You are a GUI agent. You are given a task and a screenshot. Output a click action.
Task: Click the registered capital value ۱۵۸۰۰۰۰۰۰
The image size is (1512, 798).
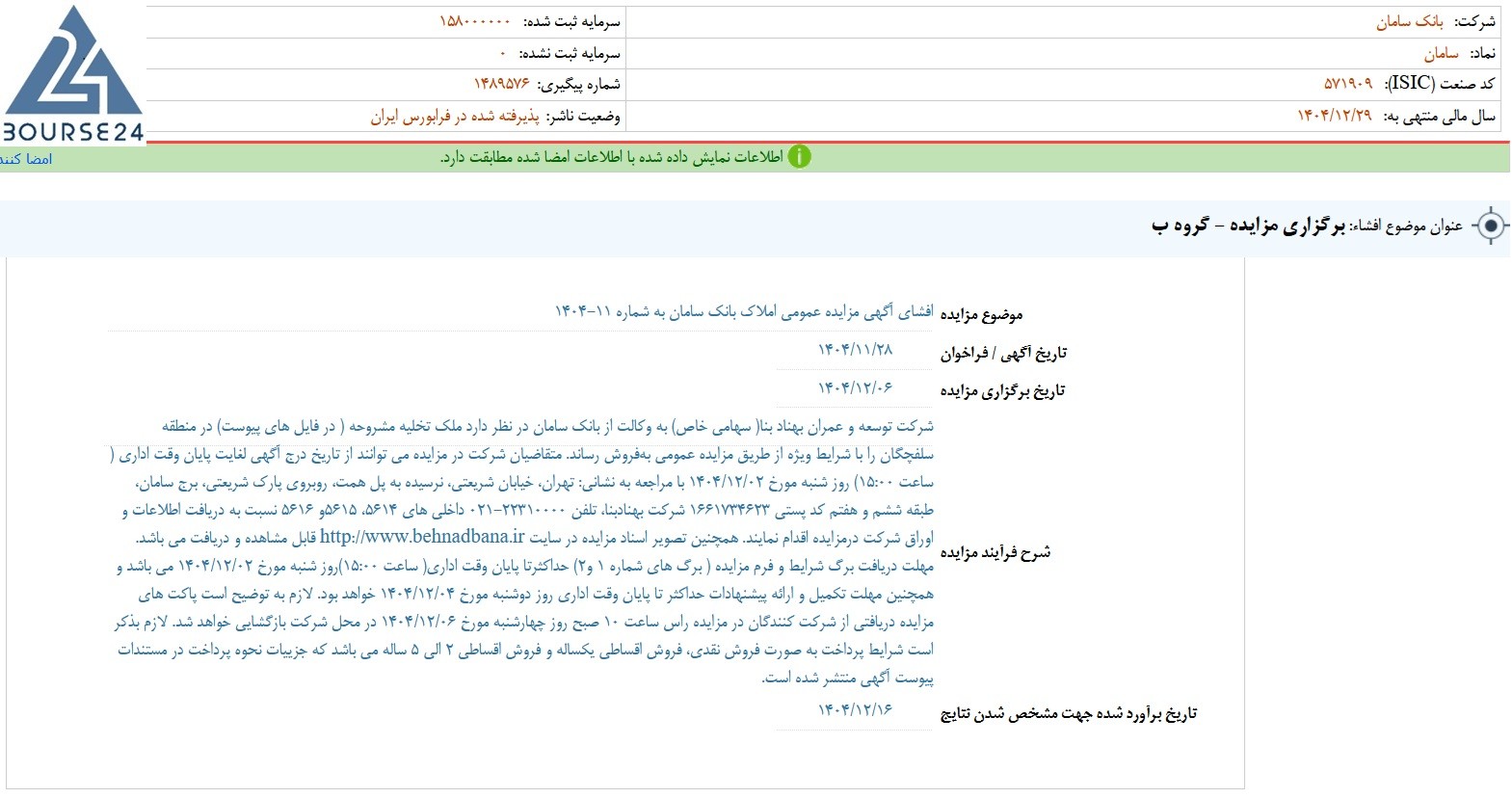point(475,21)
